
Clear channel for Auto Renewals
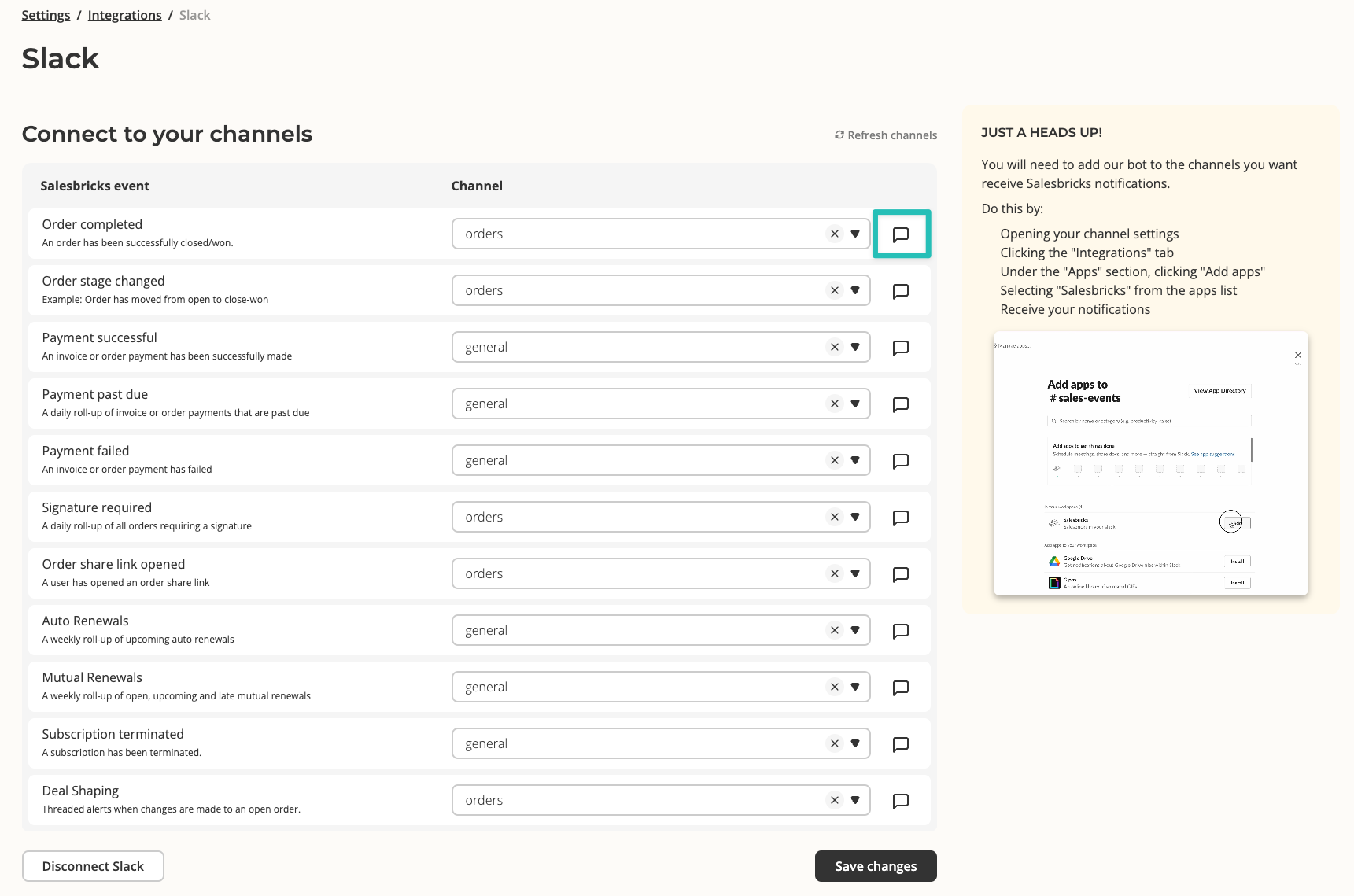click(835, 630)
